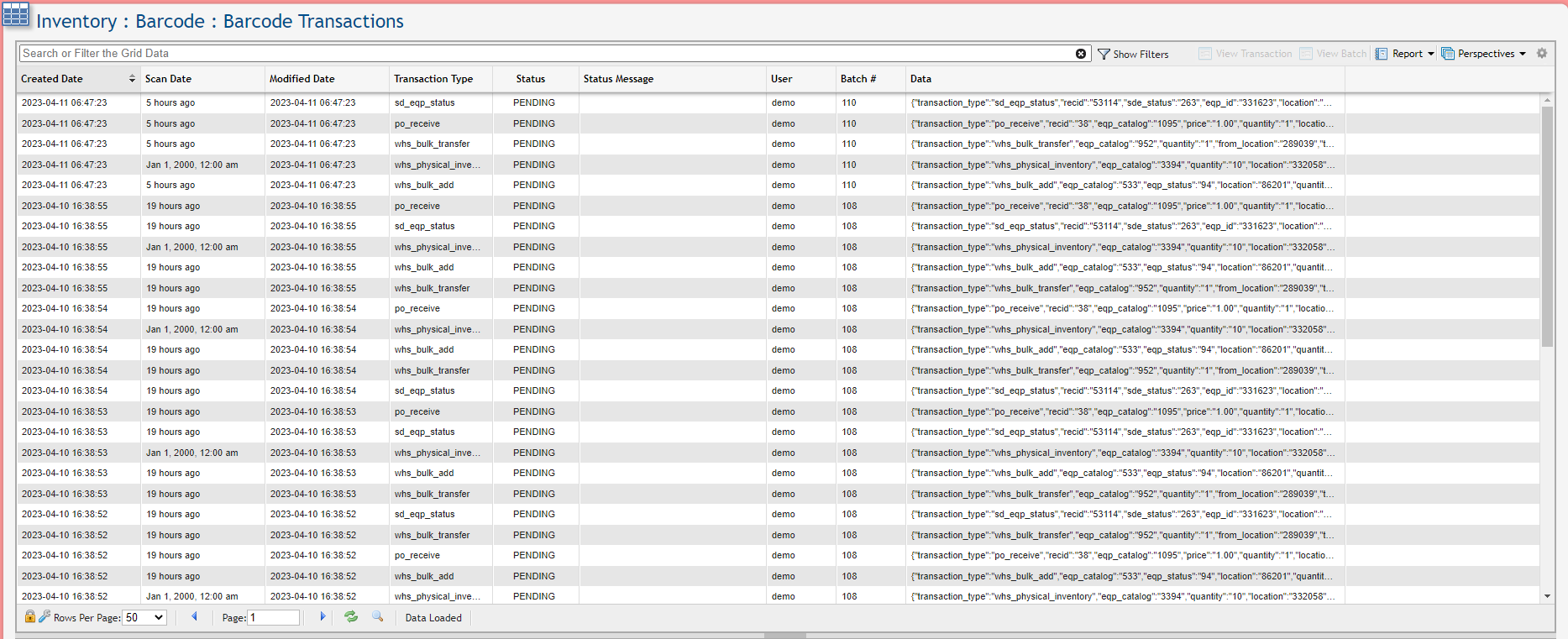Click the Status column header
Screen dimensions: 1568x639
coord(531,79)
